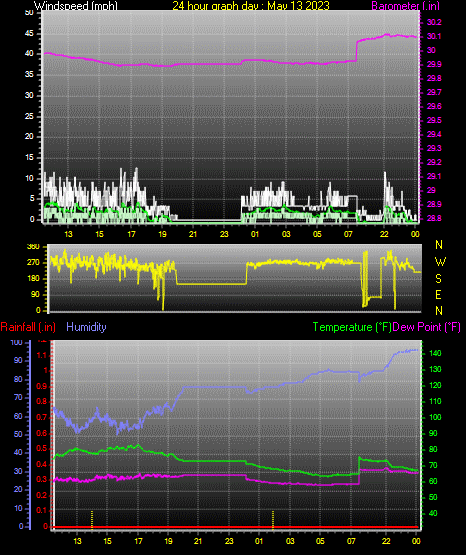Screen dimensions: 466x555
Task: Click the 'E' compass direction label
Action: [x=438, y=295]
